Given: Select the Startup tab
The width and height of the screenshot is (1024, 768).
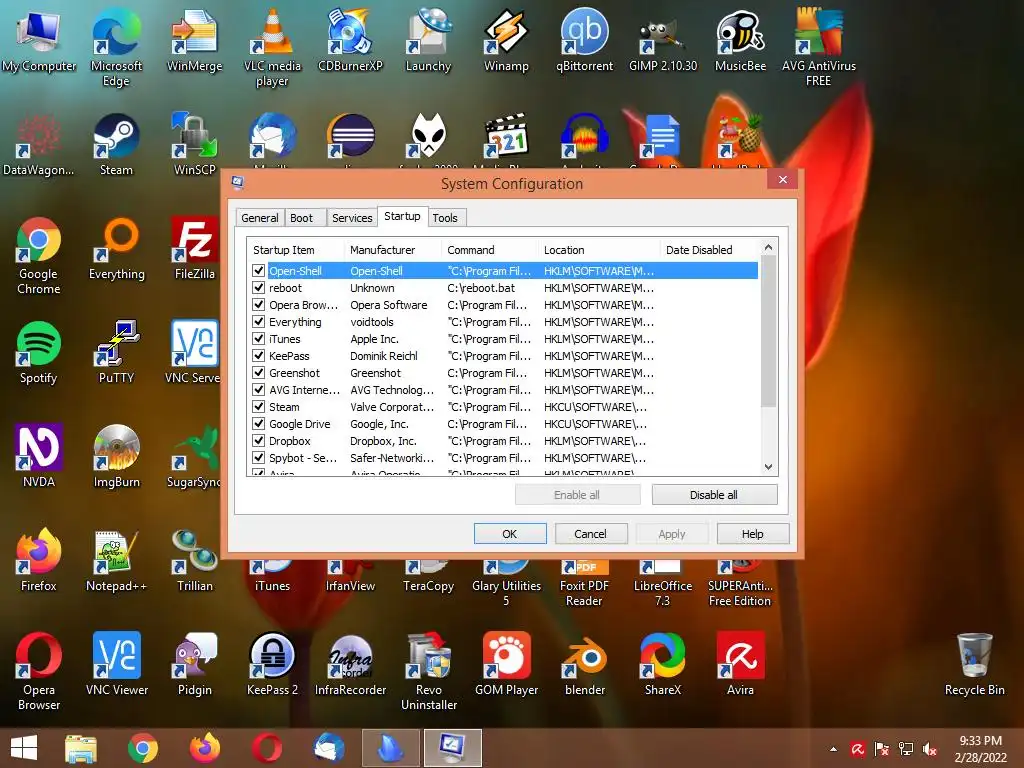Looking at the screenshot, I should pos(402,216).
